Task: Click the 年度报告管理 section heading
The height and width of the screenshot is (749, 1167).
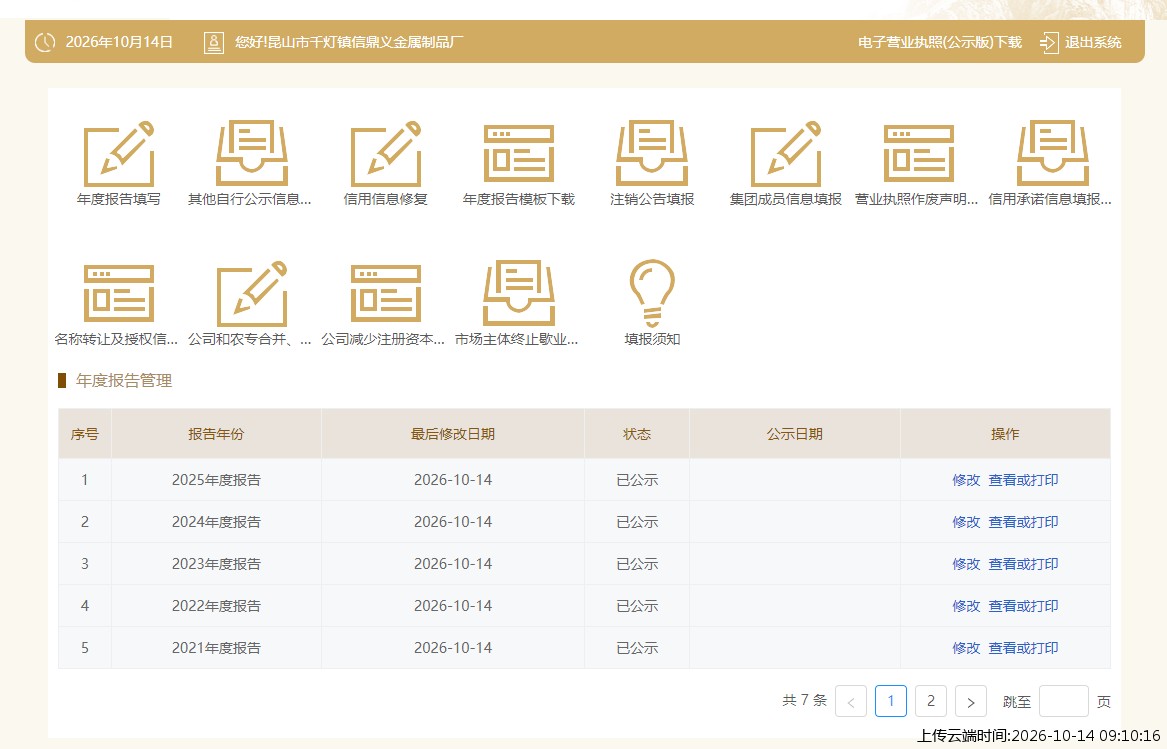Action: [x=124, y=380]
